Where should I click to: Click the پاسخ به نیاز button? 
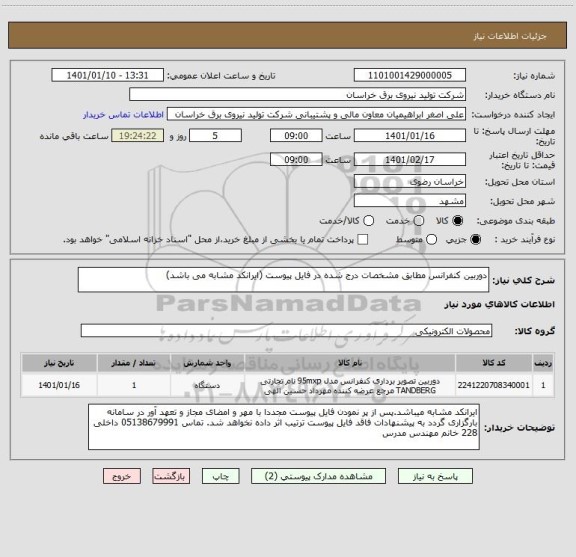pyautogui.click(x=435, y=476)
